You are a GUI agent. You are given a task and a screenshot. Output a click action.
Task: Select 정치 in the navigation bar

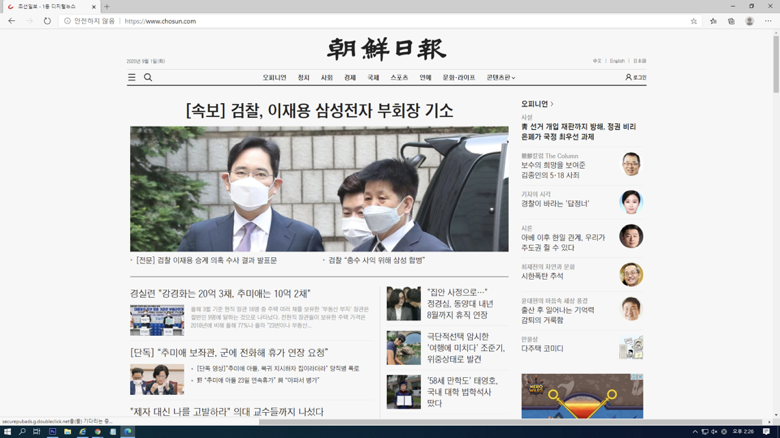pyautogui.click(x=303, y=77)
